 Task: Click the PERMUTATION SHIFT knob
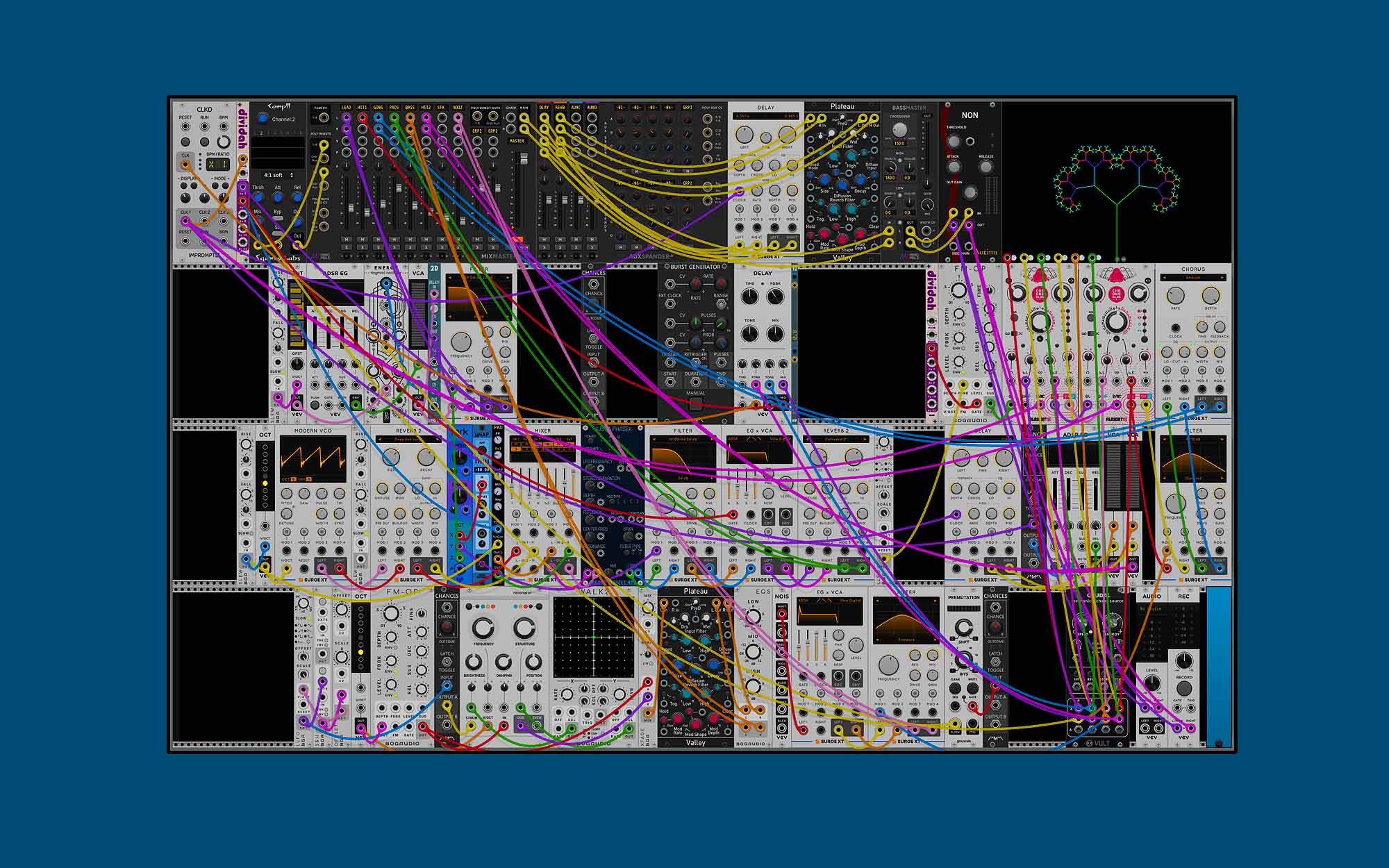963,628
